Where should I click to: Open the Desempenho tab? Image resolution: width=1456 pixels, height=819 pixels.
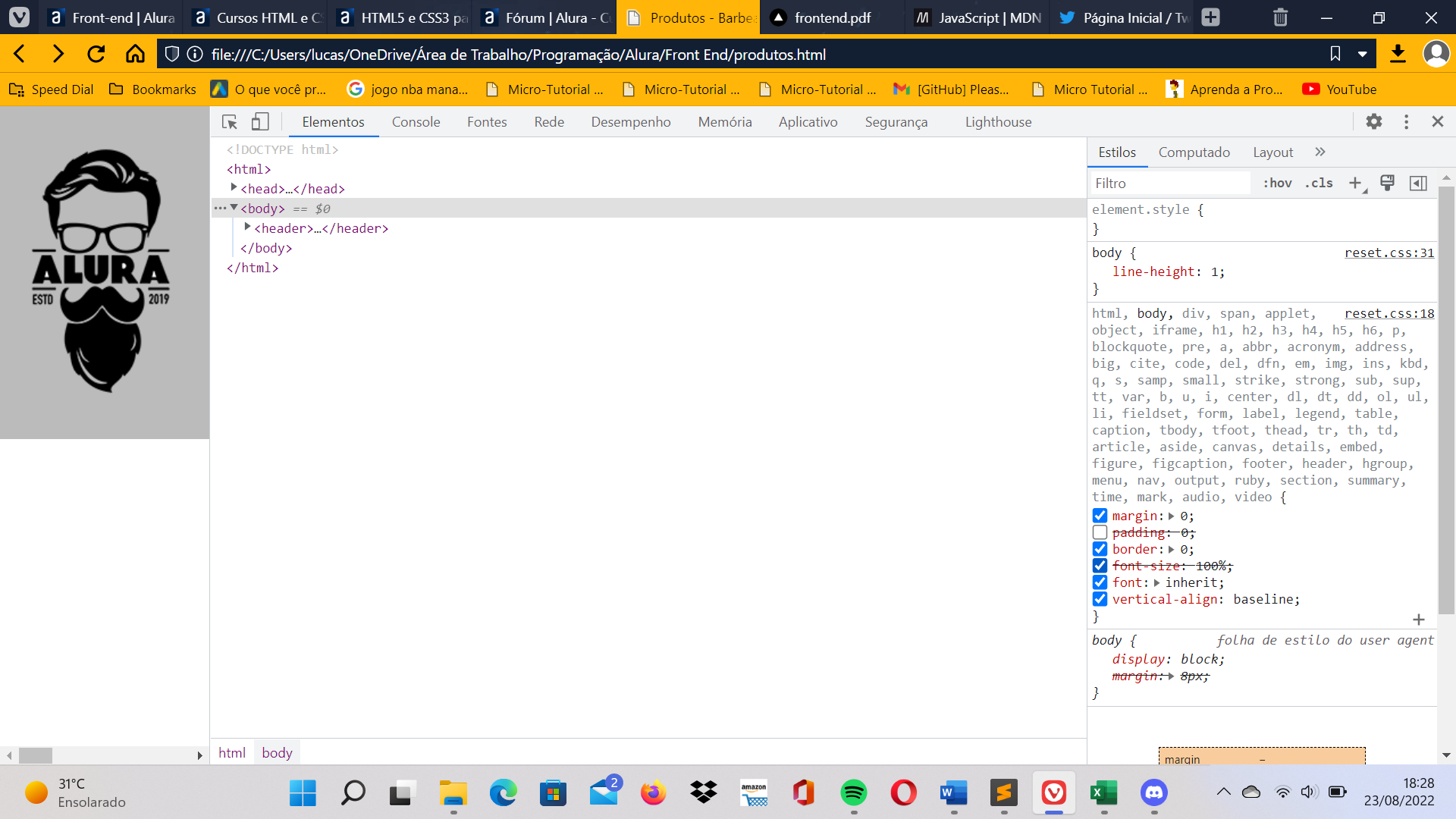[631, 122]
